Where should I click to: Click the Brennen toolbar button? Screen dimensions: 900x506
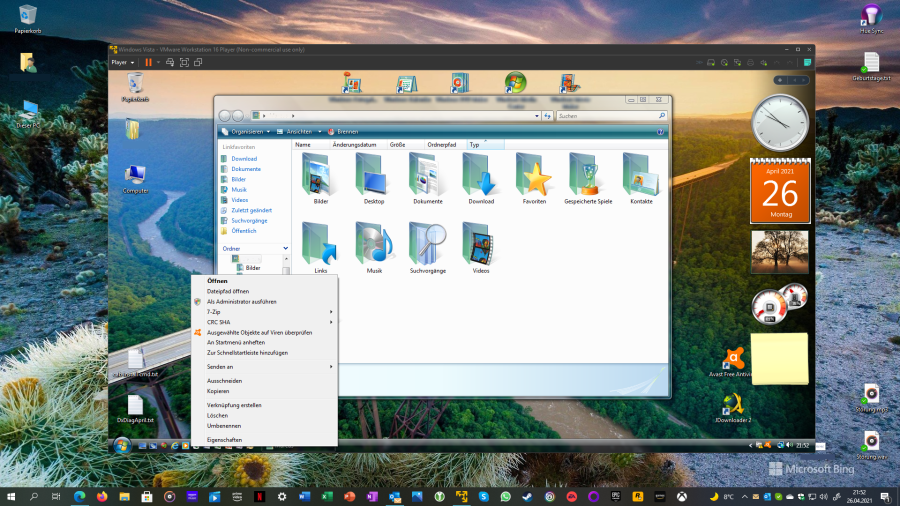[x=343, y=132]
